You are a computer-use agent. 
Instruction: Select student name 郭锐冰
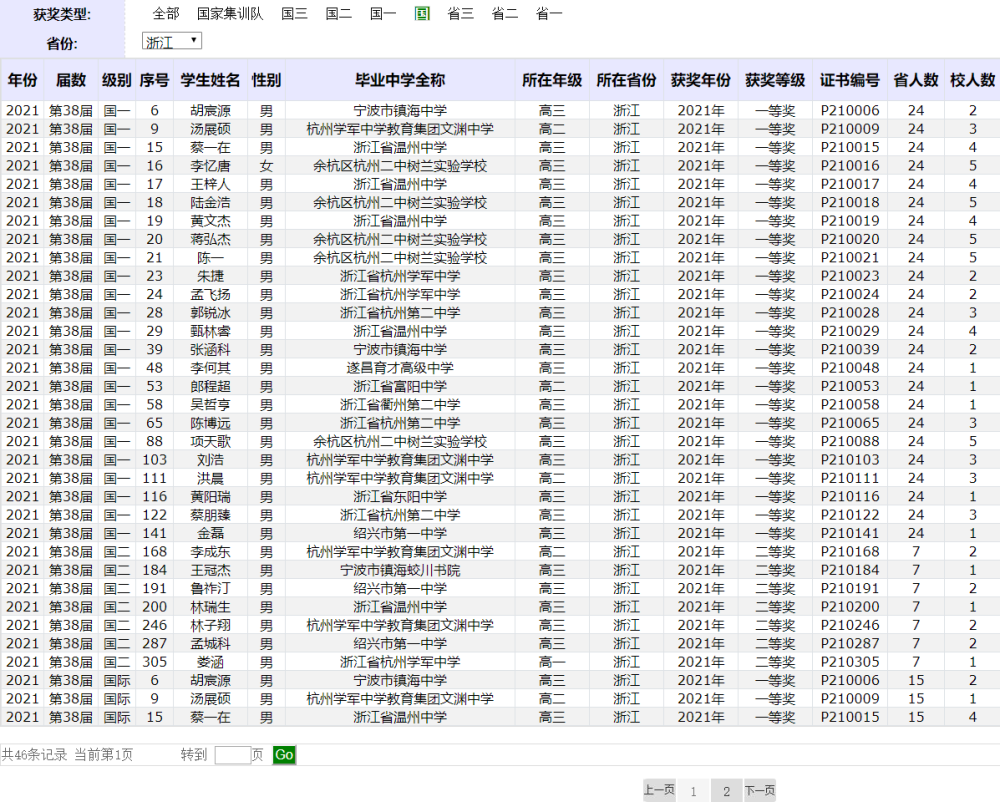click(210, 313)
